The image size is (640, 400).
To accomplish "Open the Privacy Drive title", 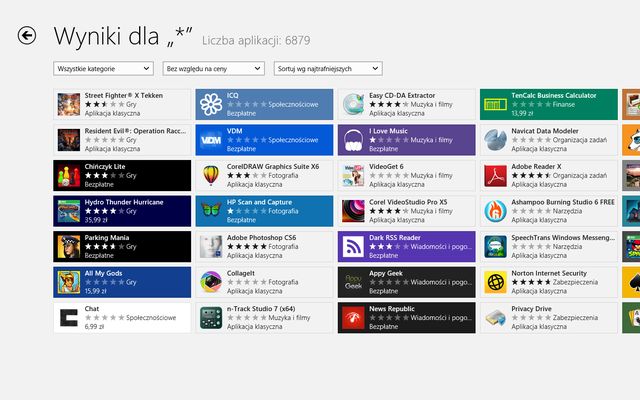I will pyautogui.click(x=531, y=309).
